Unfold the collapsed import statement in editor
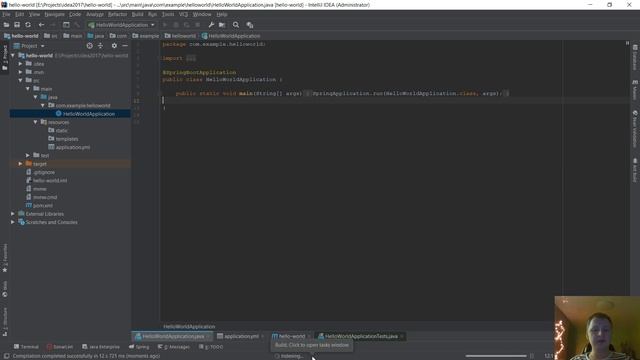This screenshot has width=640, height=360. [x=191, y=58]
